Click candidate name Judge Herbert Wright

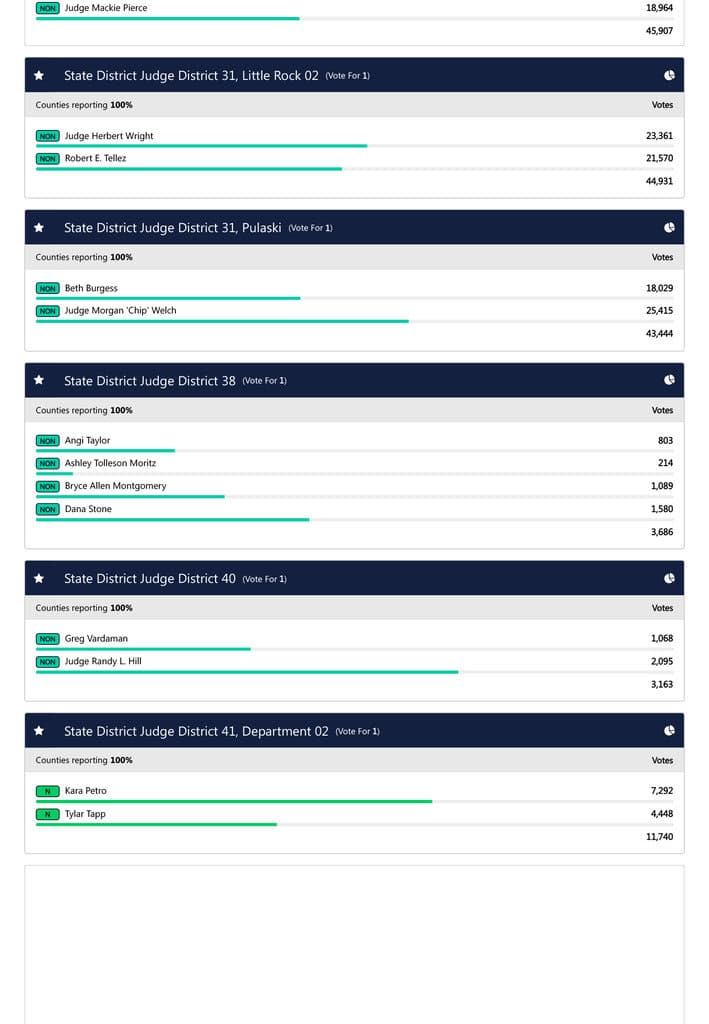(x=109, y=136)
